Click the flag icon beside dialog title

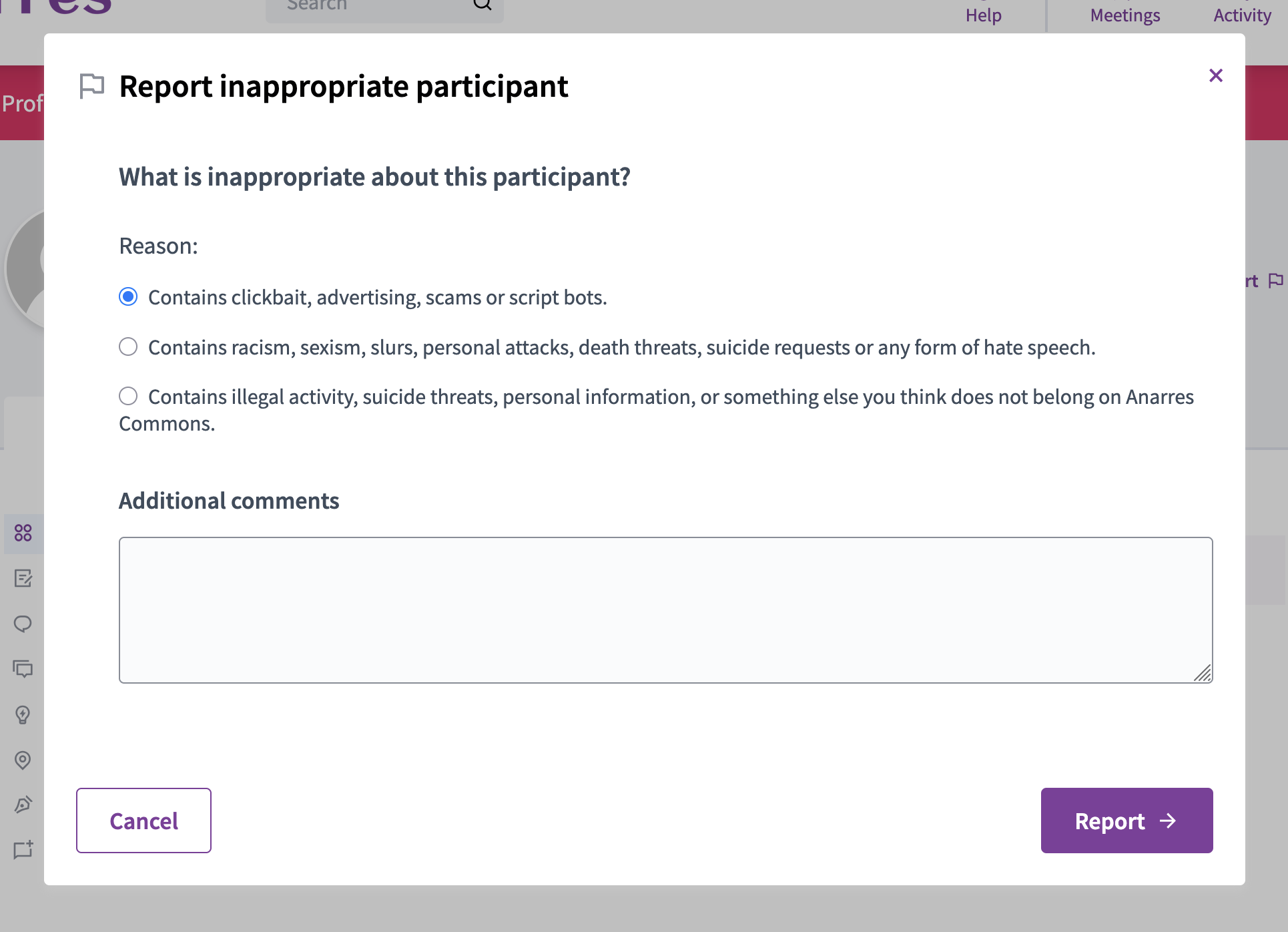[91, 85]
